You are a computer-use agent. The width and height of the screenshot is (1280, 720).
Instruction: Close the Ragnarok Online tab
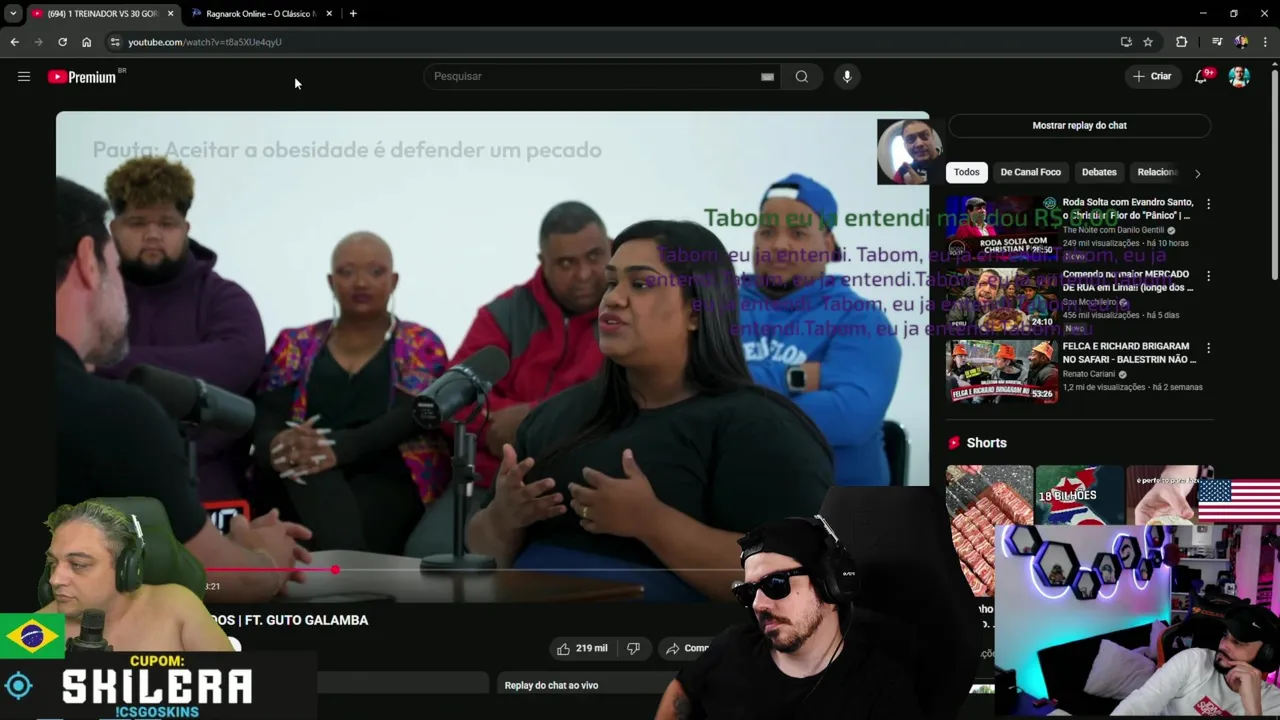[x=329, y=13]
